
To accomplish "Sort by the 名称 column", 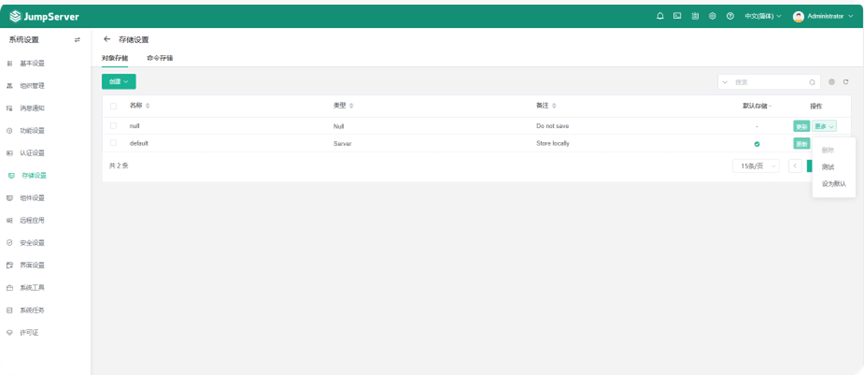I will pyautogui.click(x=139, y=105).
